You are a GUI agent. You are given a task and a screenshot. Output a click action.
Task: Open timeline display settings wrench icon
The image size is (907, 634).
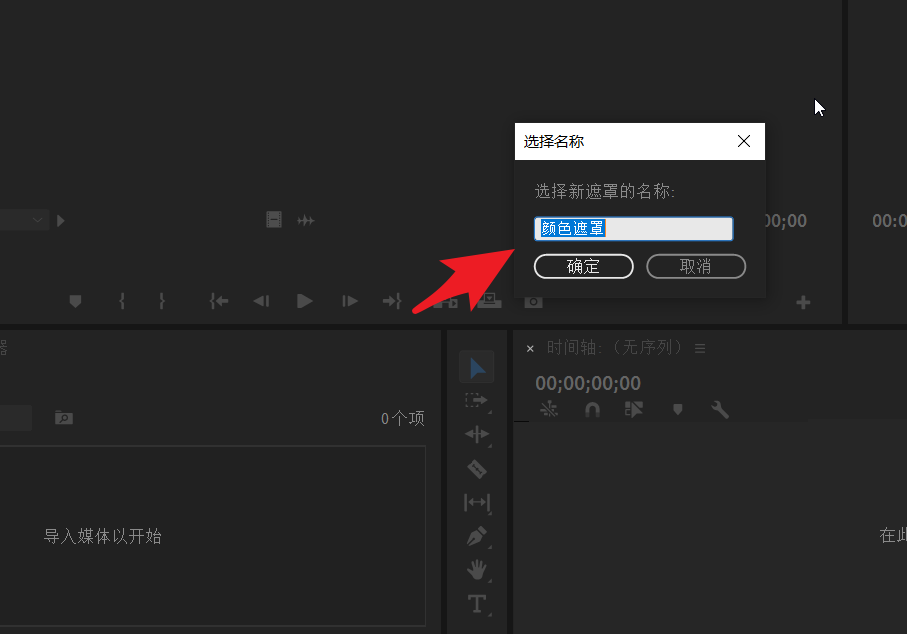(x=720, y=410)
